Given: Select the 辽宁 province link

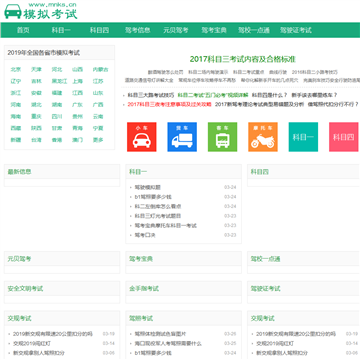Looking at the screenshot, I should 16,81.
